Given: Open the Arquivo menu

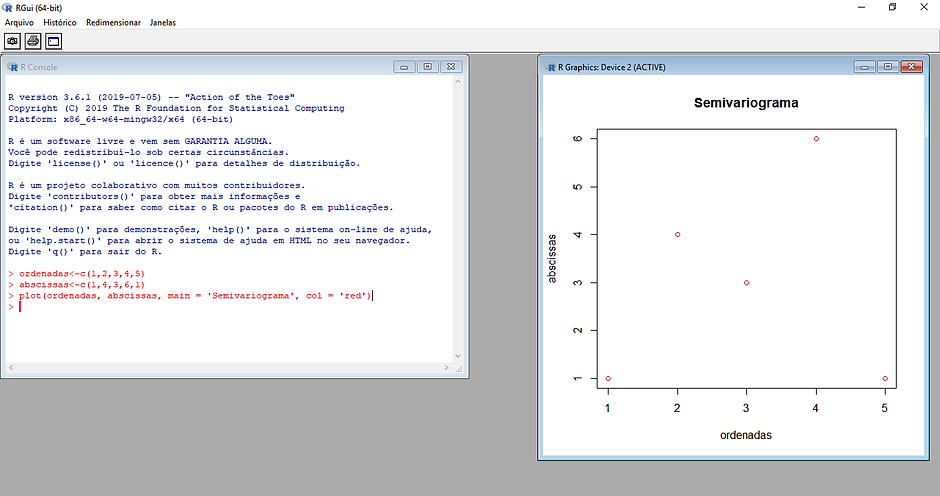Looking at the screenshot, I should pyautogui.click(x=19, y=23).
